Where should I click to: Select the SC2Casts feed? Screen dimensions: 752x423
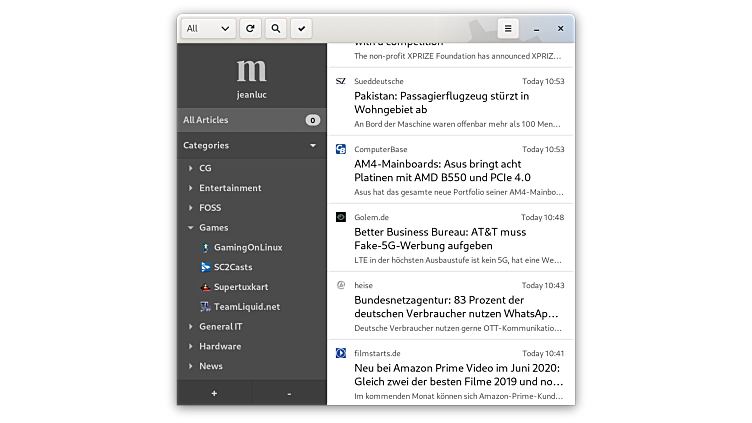(x=234, y=267)
